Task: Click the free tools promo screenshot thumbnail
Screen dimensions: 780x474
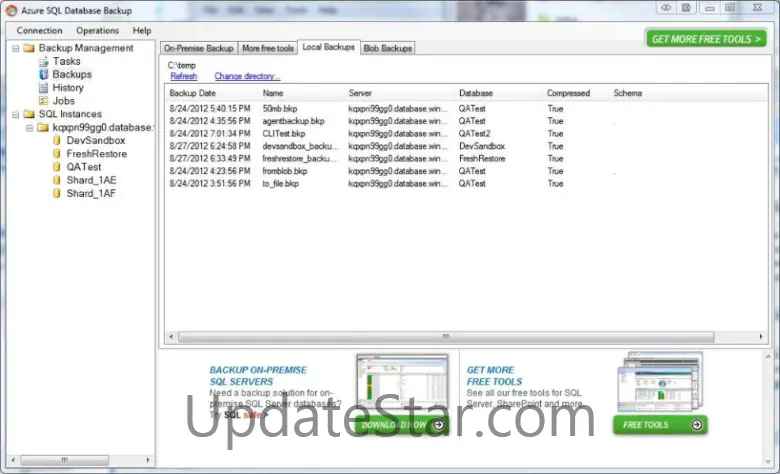Action: (661, 381)
